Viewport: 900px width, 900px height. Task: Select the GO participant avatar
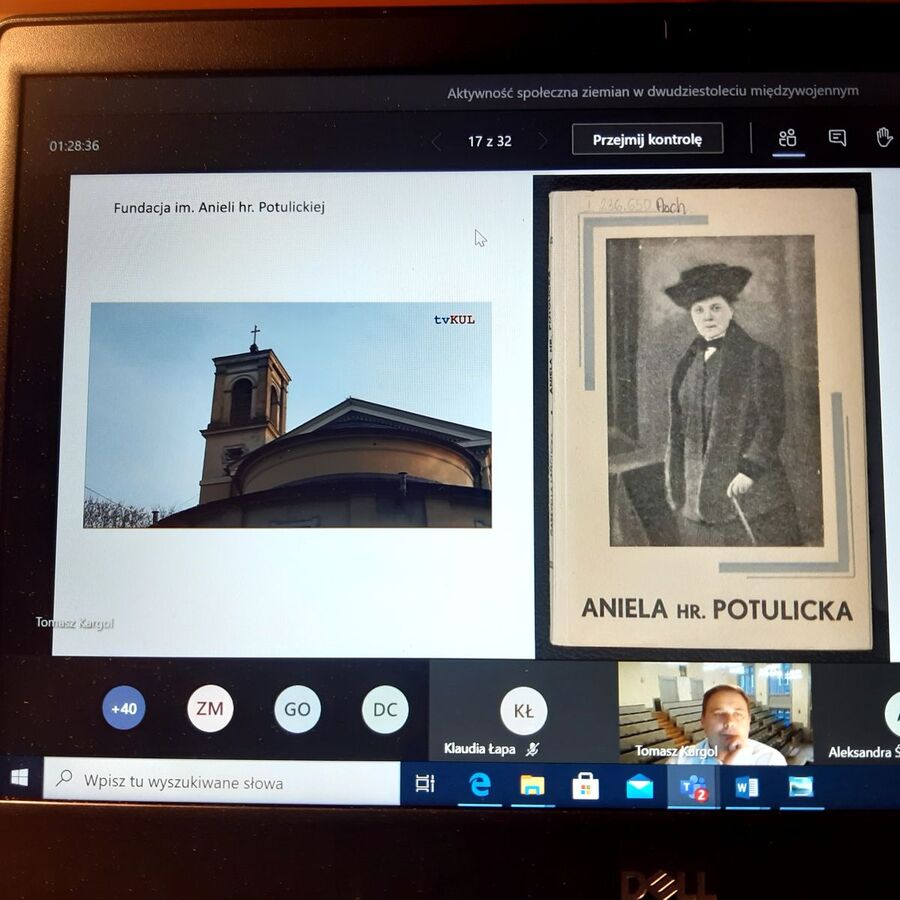click(296, 709)
